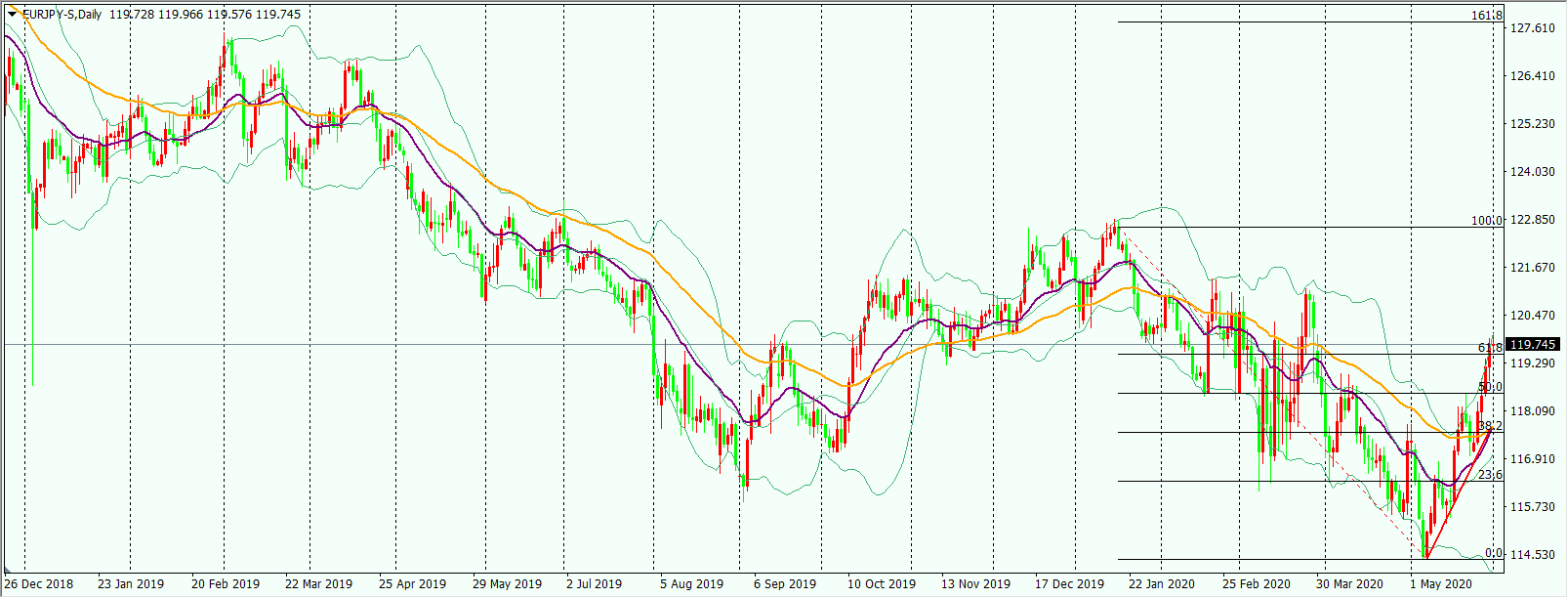Viewport: 1568px width, 598px height.
Task: Click the 116.910 price axis label
Action: [1532, 459]
